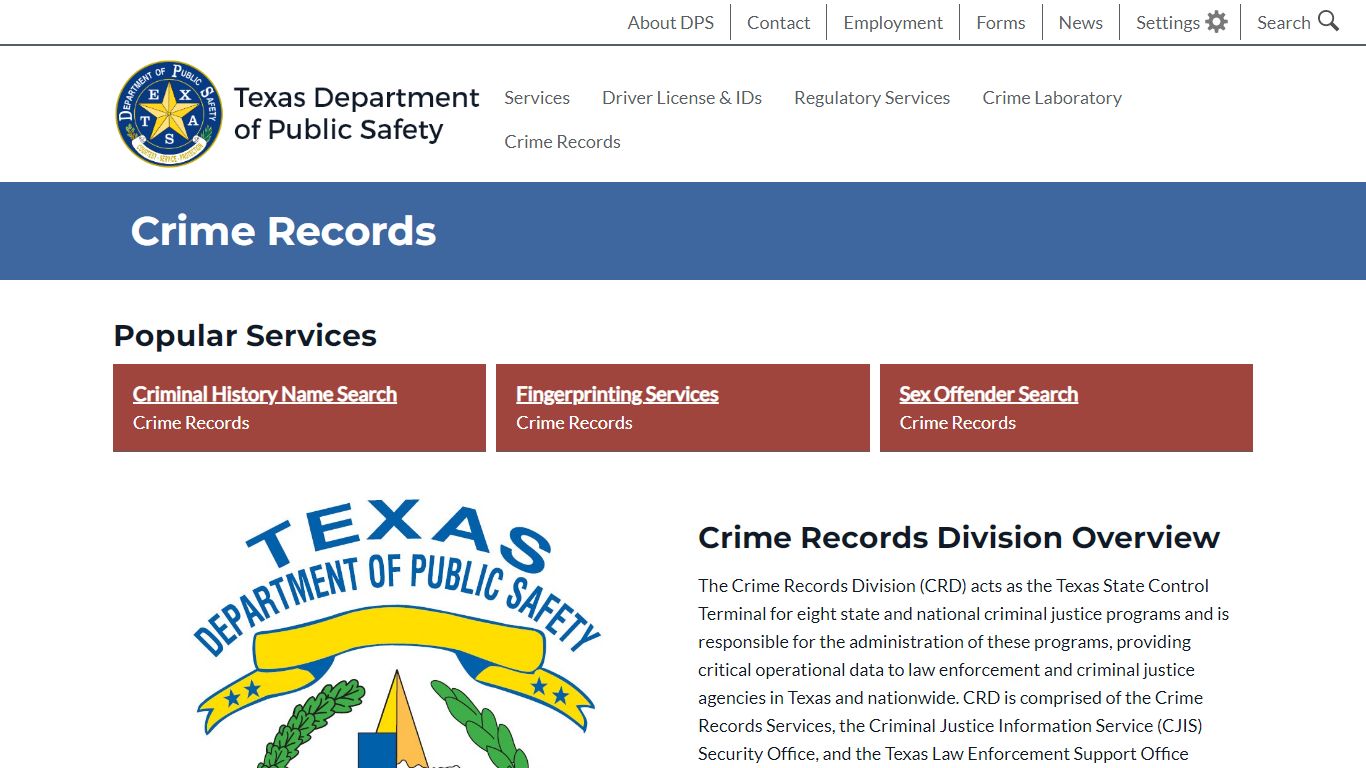Click the Search magnifier icon

point(1328,21)
